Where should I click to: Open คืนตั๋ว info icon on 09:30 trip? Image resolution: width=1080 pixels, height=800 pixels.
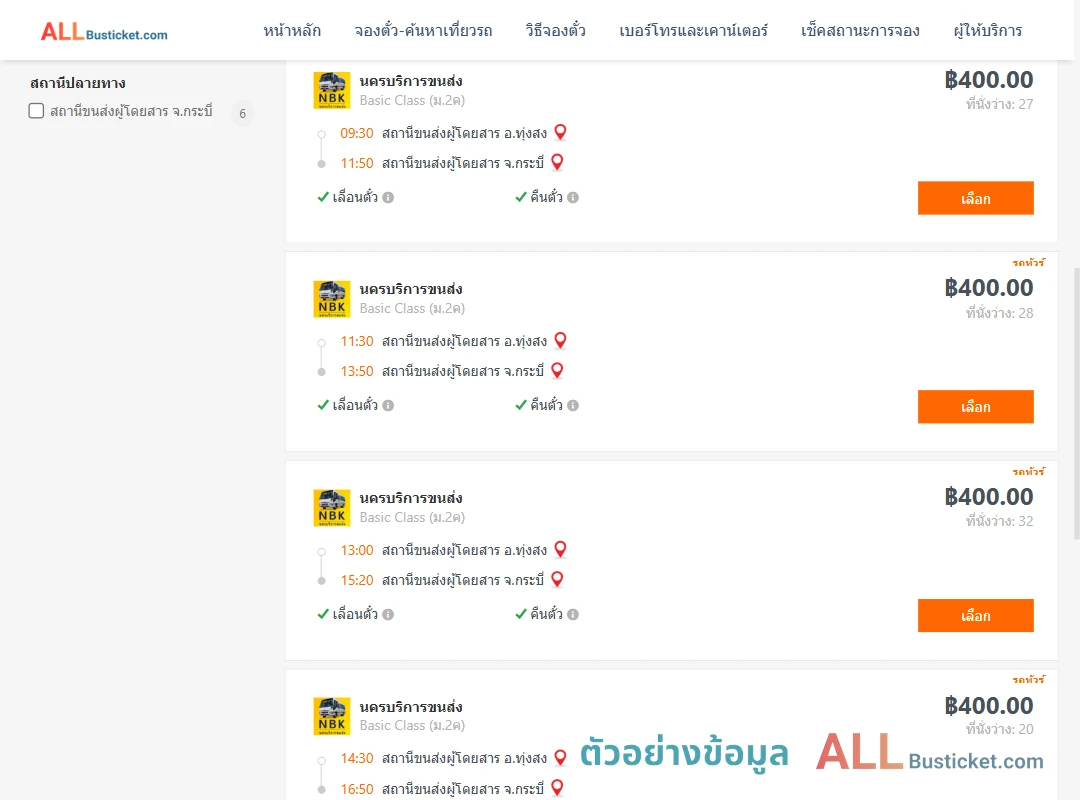coord(573,198)
